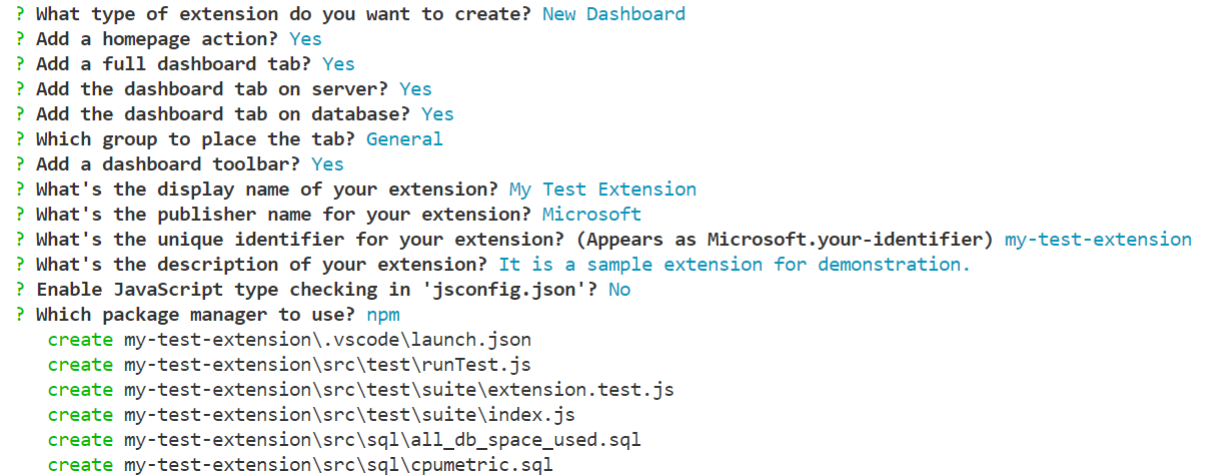Click the 'New Dashboard' extension type answer

click(x=613, y=14)
